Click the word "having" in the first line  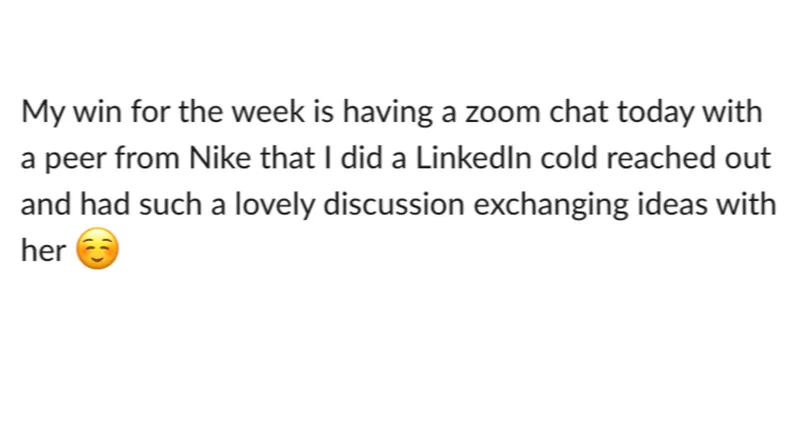pyautogui.click(x=387, y=113)
